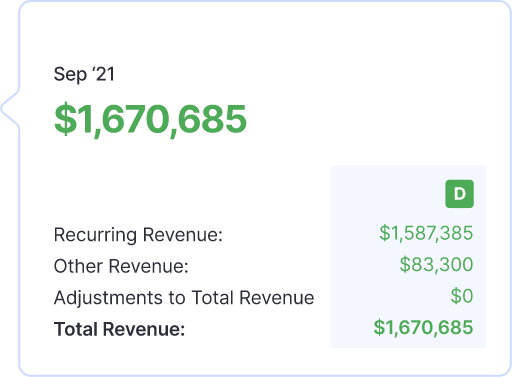Click the dollar sign of the headline amount
This screenshot has height=377, width=512.
tap(65, 119)
